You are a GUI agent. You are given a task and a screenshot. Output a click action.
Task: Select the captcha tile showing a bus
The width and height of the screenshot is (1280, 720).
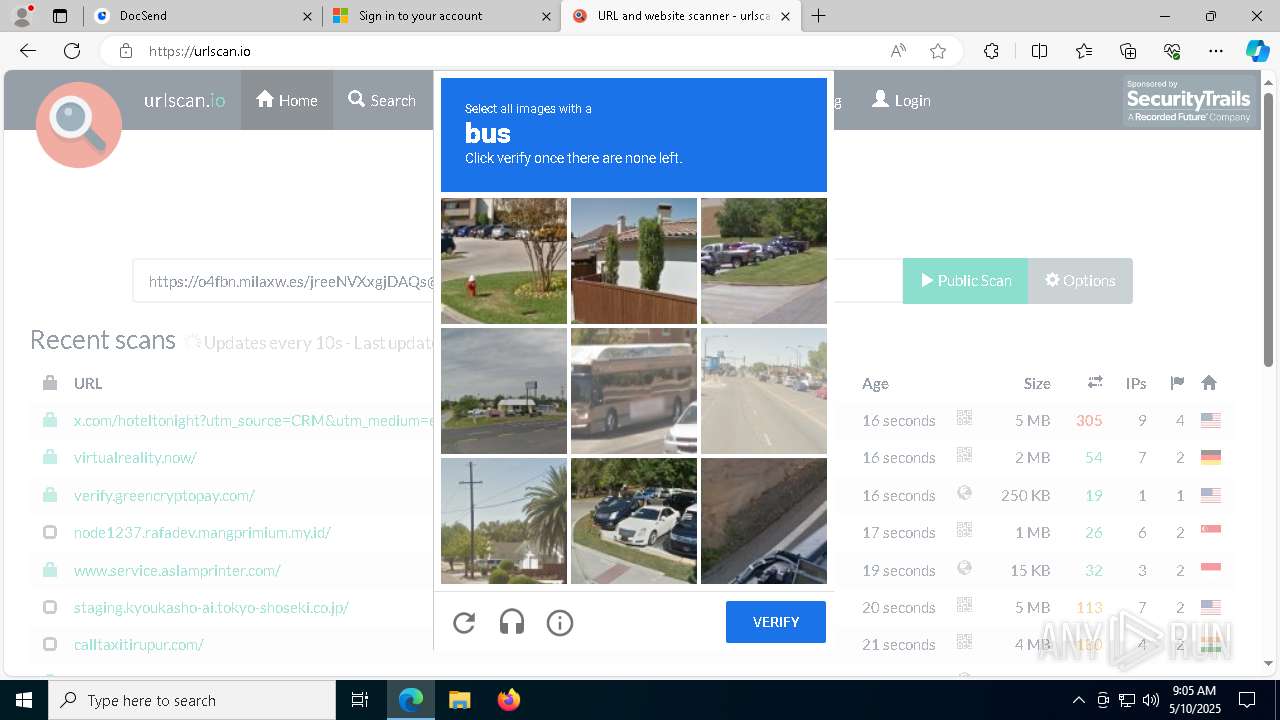(x=634, y=391)
